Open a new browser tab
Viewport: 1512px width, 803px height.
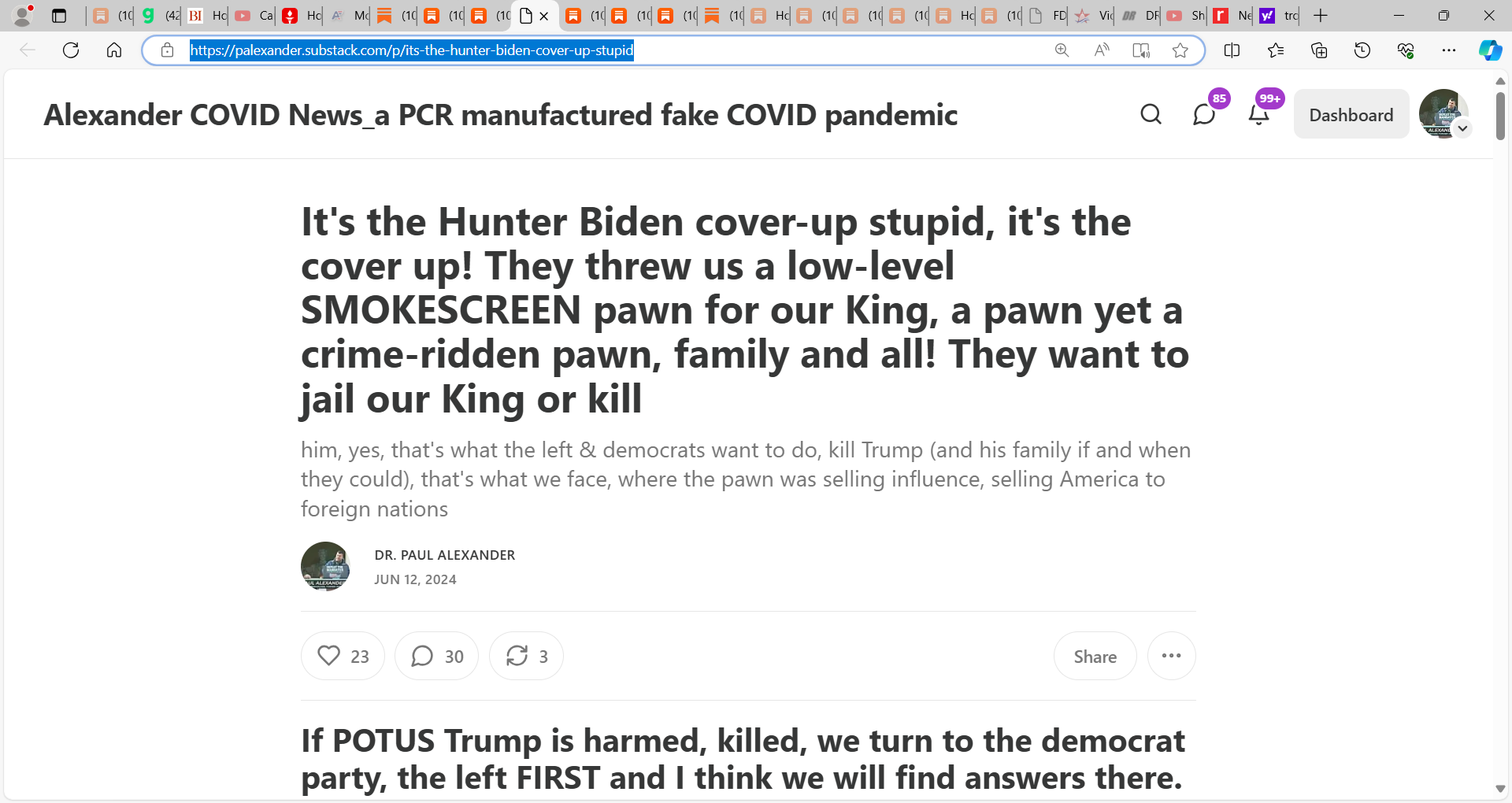[1321, 16]
